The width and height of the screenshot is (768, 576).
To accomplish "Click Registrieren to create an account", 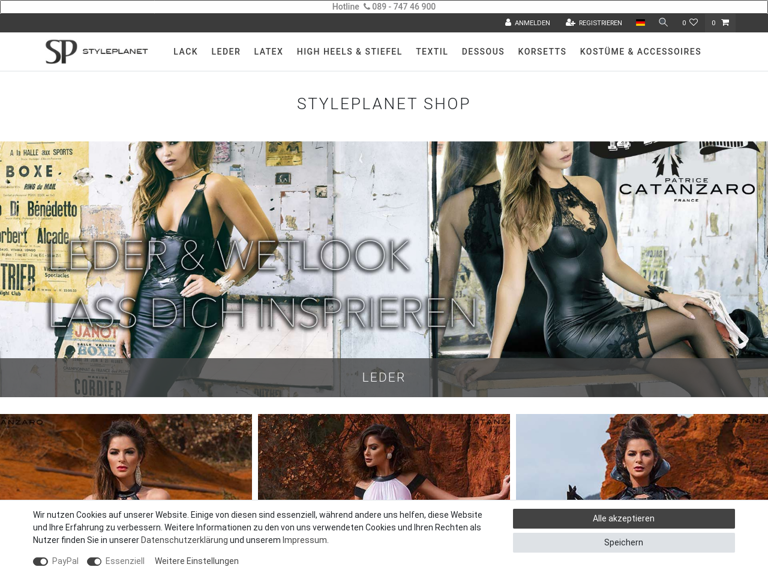I will pos(594,23).
